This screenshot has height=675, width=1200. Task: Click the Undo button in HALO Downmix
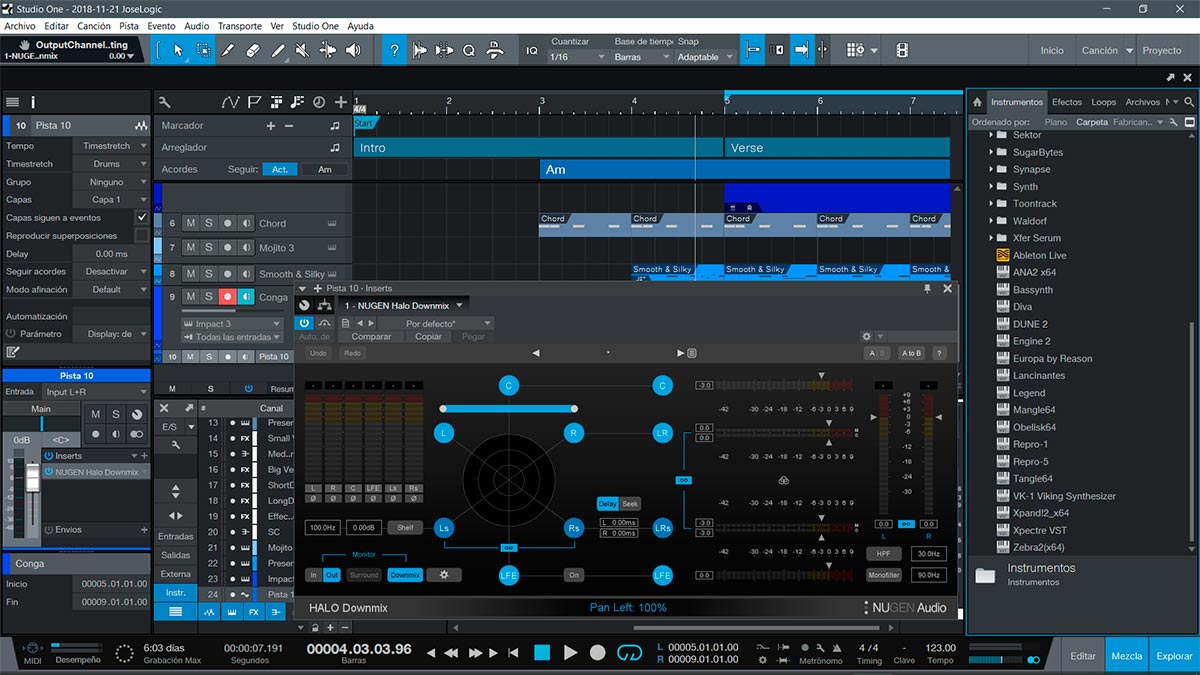318,353
